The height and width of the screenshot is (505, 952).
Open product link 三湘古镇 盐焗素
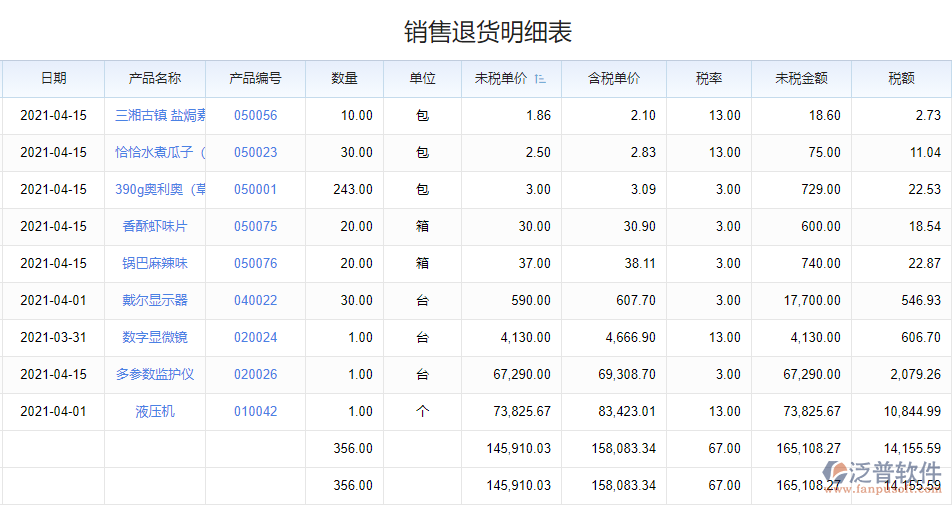coord(160,116)
